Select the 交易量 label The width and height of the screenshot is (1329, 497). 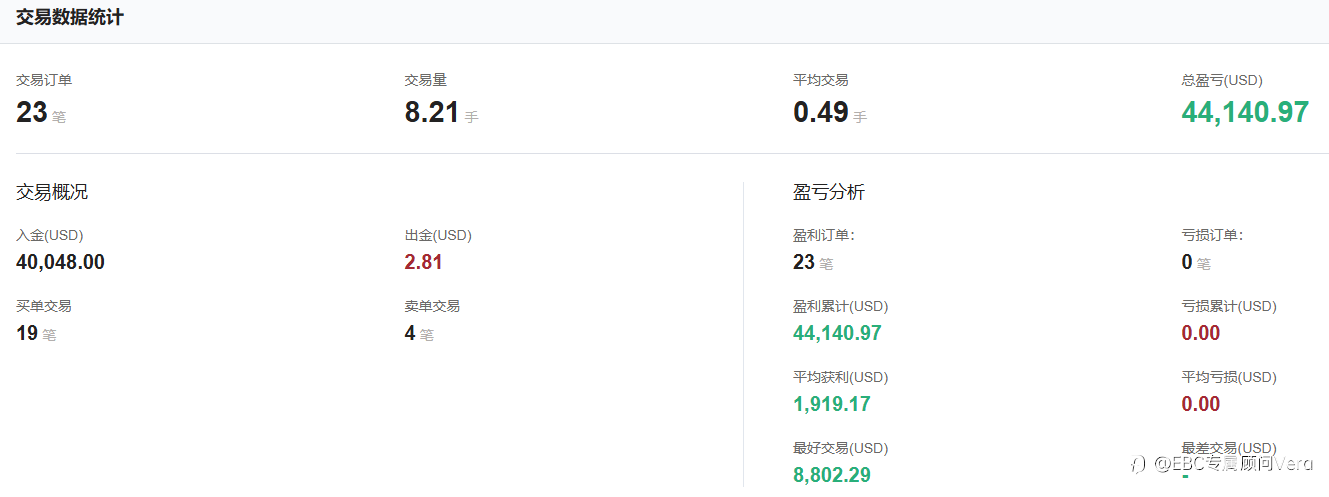click(426, 80)
